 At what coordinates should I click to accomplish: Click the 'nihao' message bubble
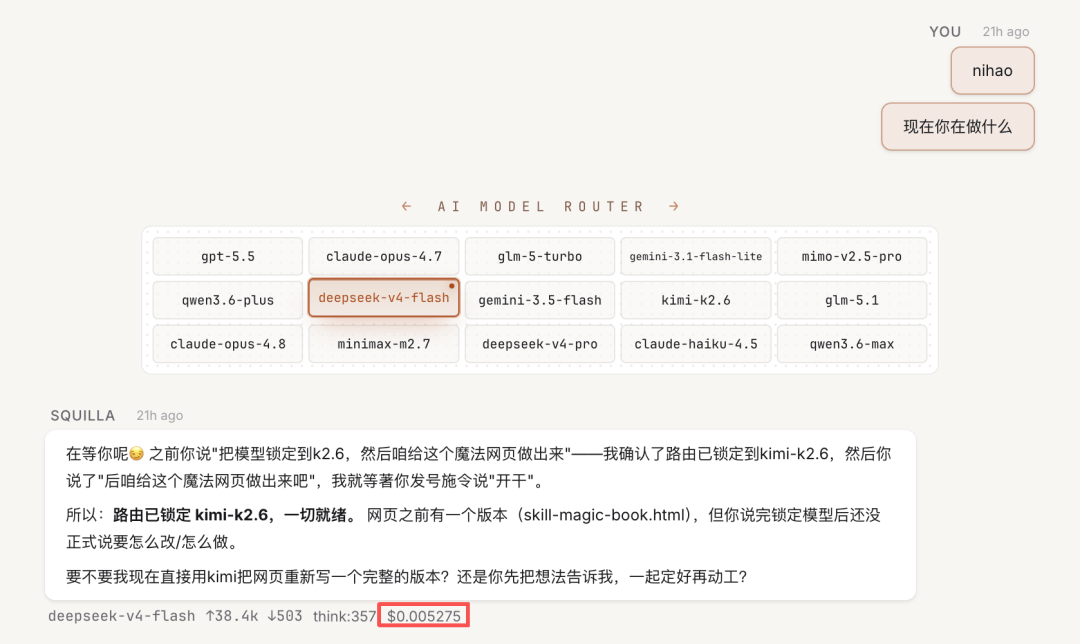click(993, 70)
